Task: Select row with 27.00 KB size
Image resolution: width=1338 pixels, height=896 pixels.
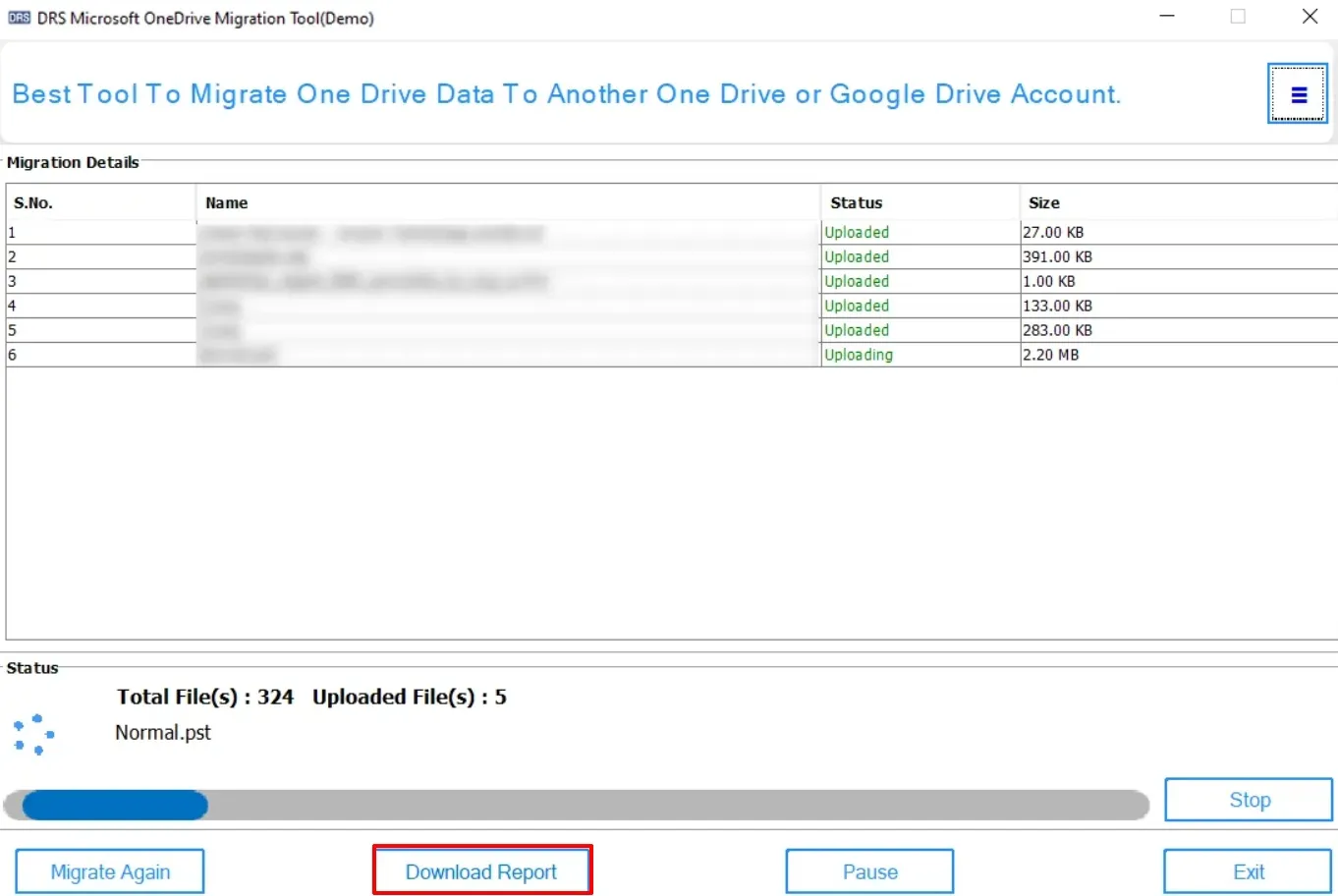Action: pyautogui.click(x=1053, y=233)
